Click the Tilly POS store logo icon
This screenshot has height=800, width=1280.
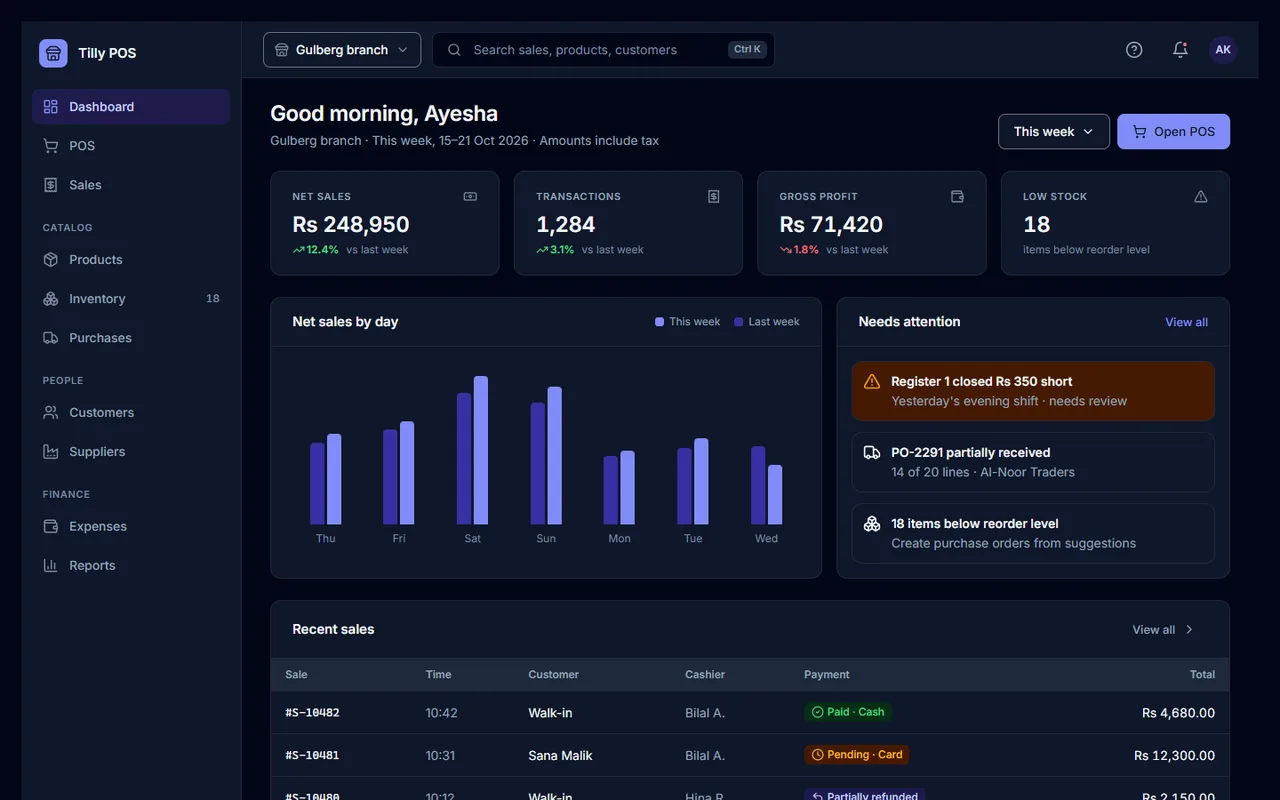53,53
